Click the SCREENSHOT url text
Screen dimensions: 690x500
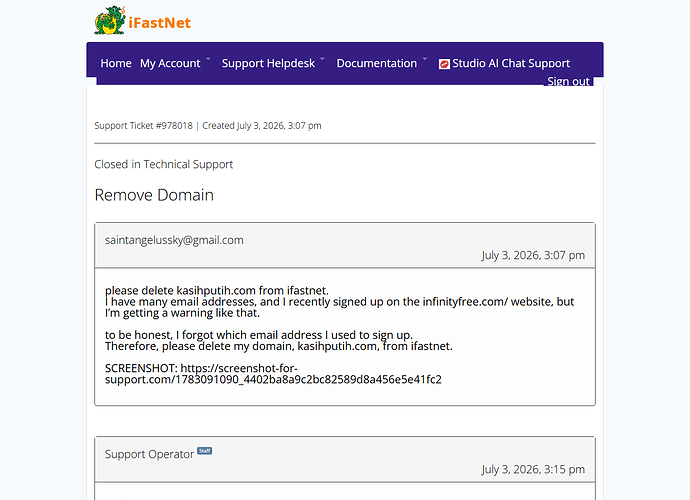pyautogui.click(x=273, y=374)
